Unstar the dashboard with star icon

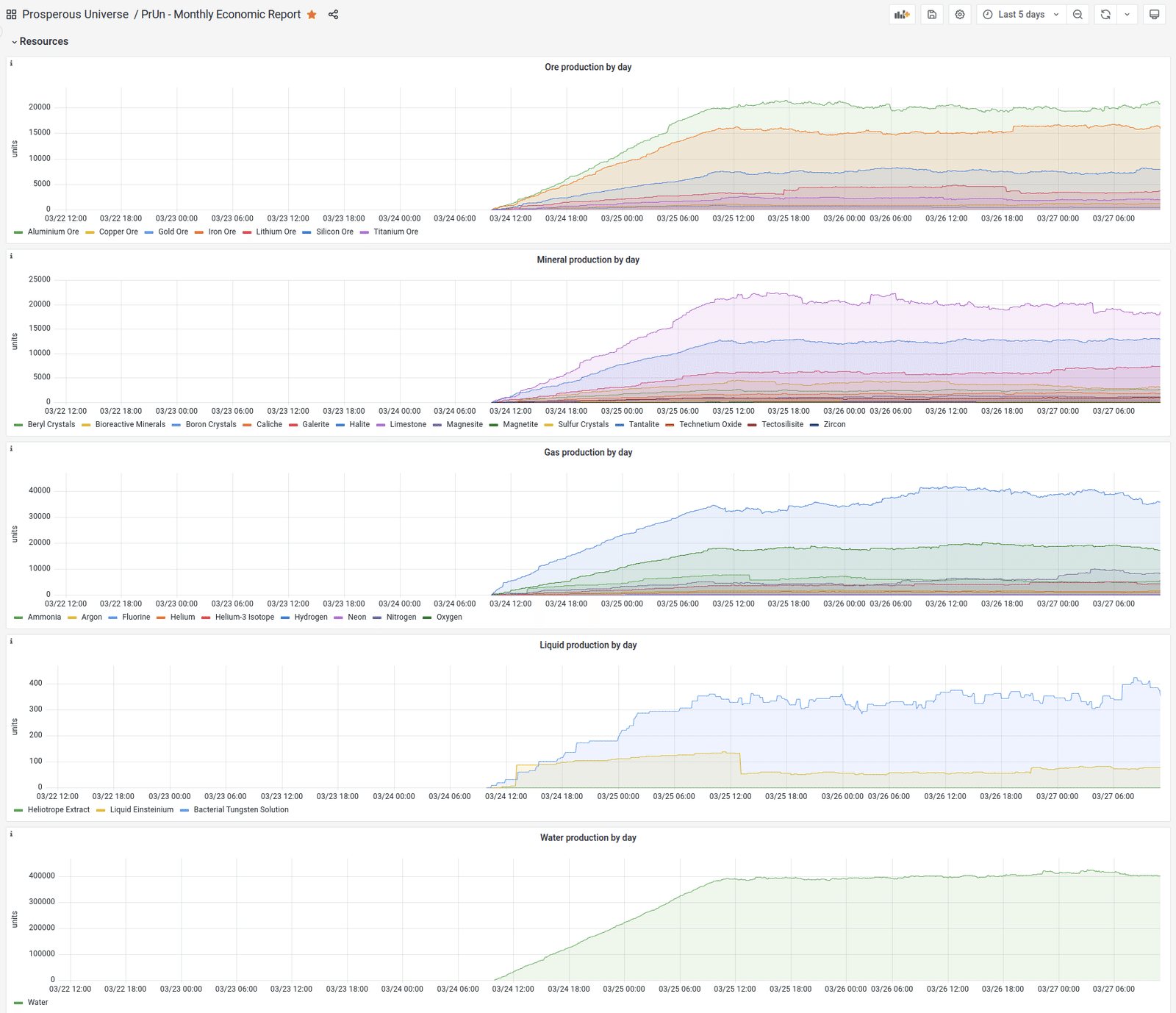312,15
